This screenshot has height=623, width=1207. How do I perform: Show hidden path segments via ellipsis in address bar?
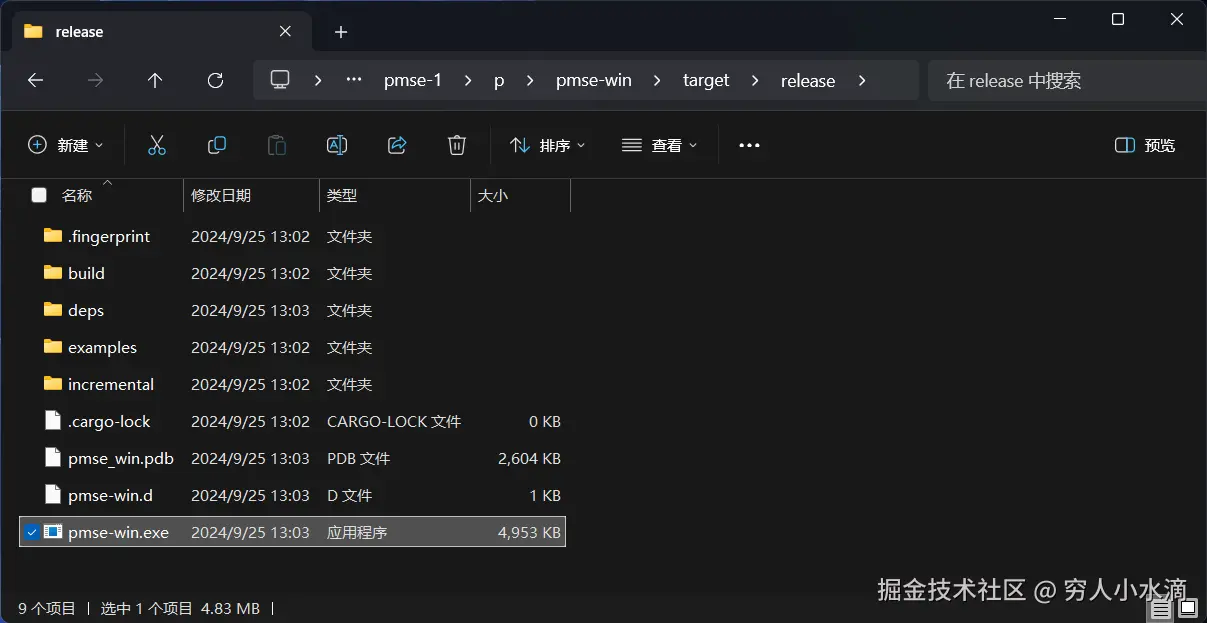point(354,80)
